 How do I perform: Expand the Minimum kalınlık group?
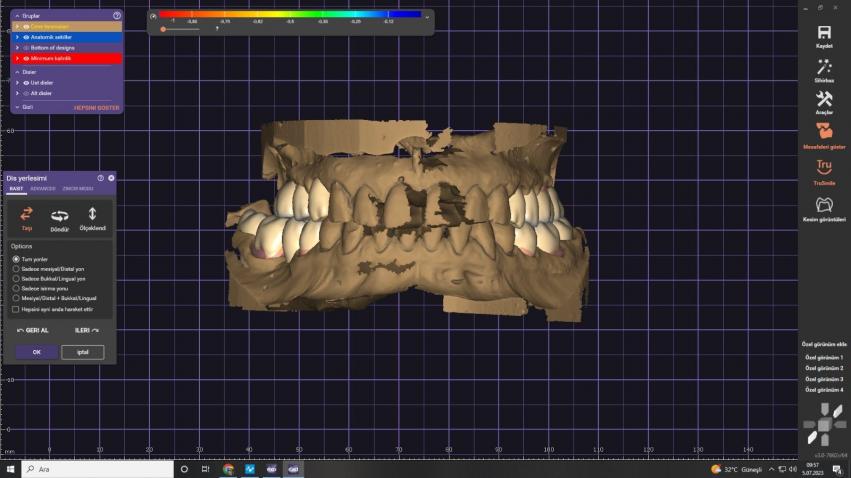pos(17,58)
